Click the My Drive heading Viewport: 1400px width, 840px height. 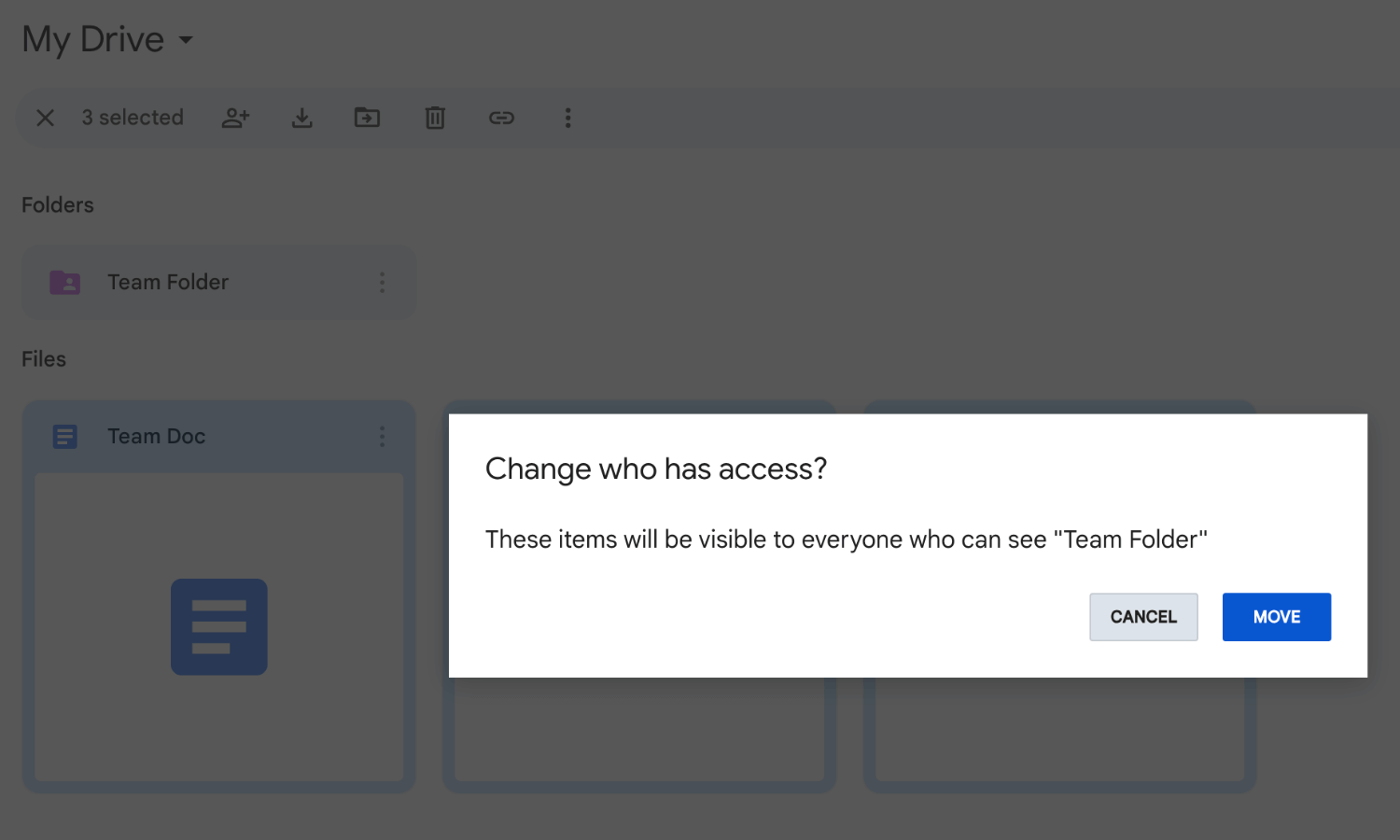(x=91, y=39)
